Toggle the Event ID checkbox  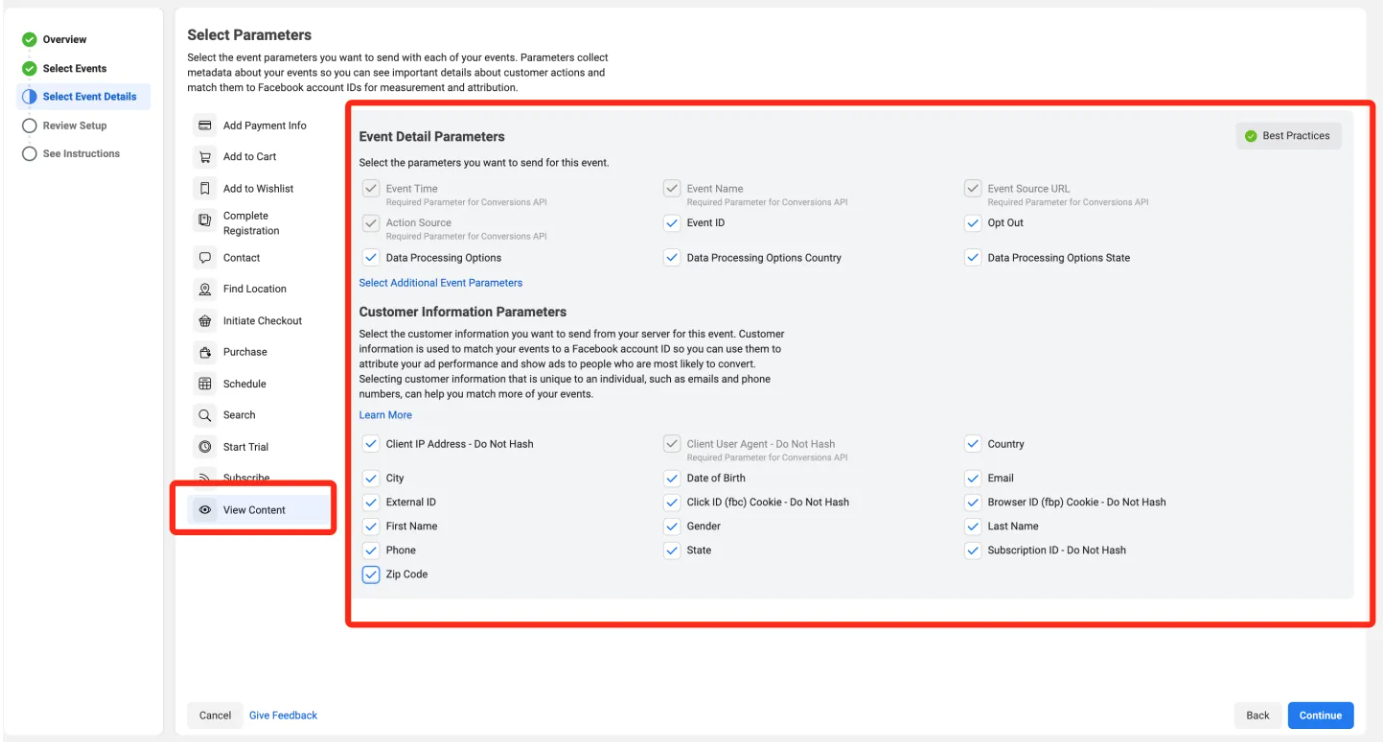[x=672, y=223]
